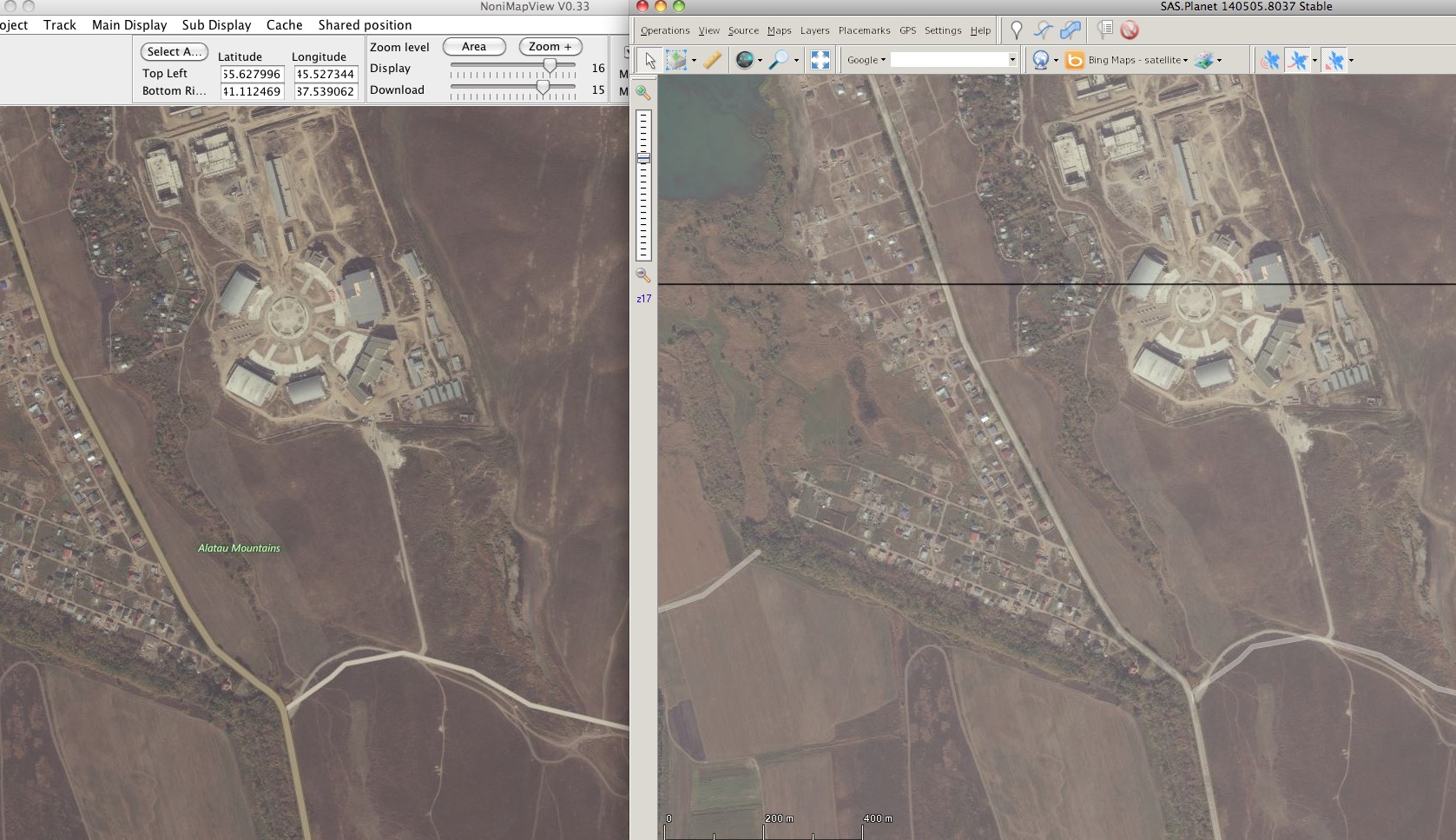Open the Placemarks menu

point(864,30)
